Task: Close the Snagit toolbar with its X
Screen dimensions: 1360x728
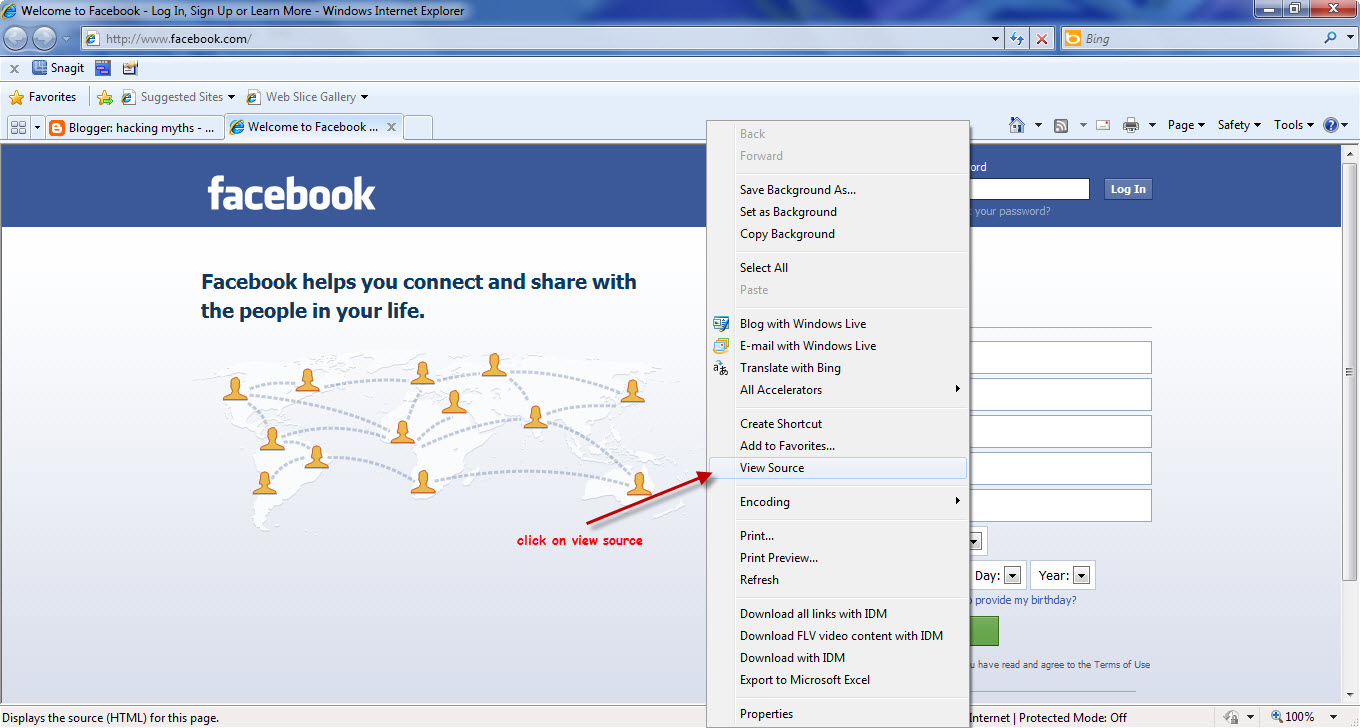Action: tap(14, 69)
